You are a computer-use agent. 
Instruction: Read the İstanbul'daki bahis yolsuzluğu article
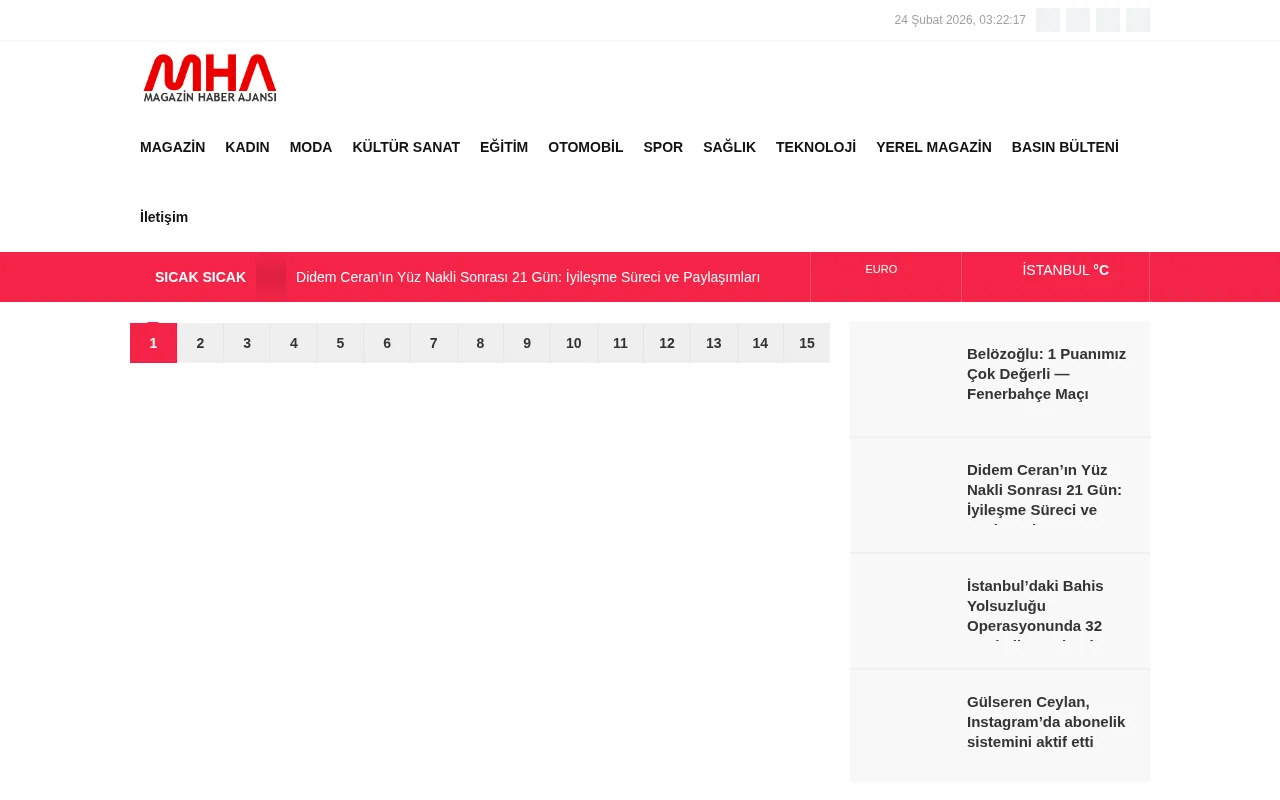1035,605
